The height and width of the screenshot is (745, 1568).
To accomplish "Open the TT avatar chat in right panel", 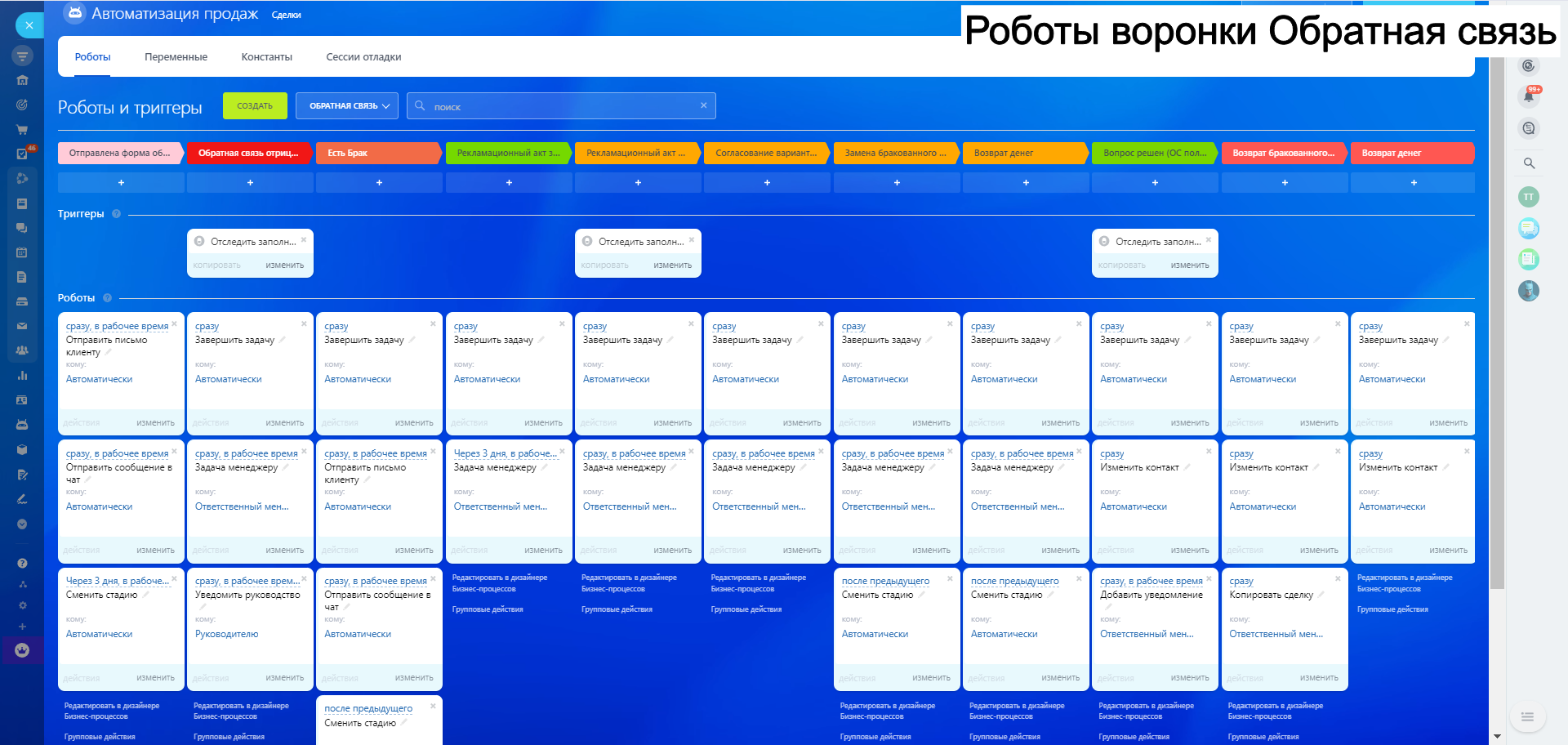I will tap(1529, 197).
